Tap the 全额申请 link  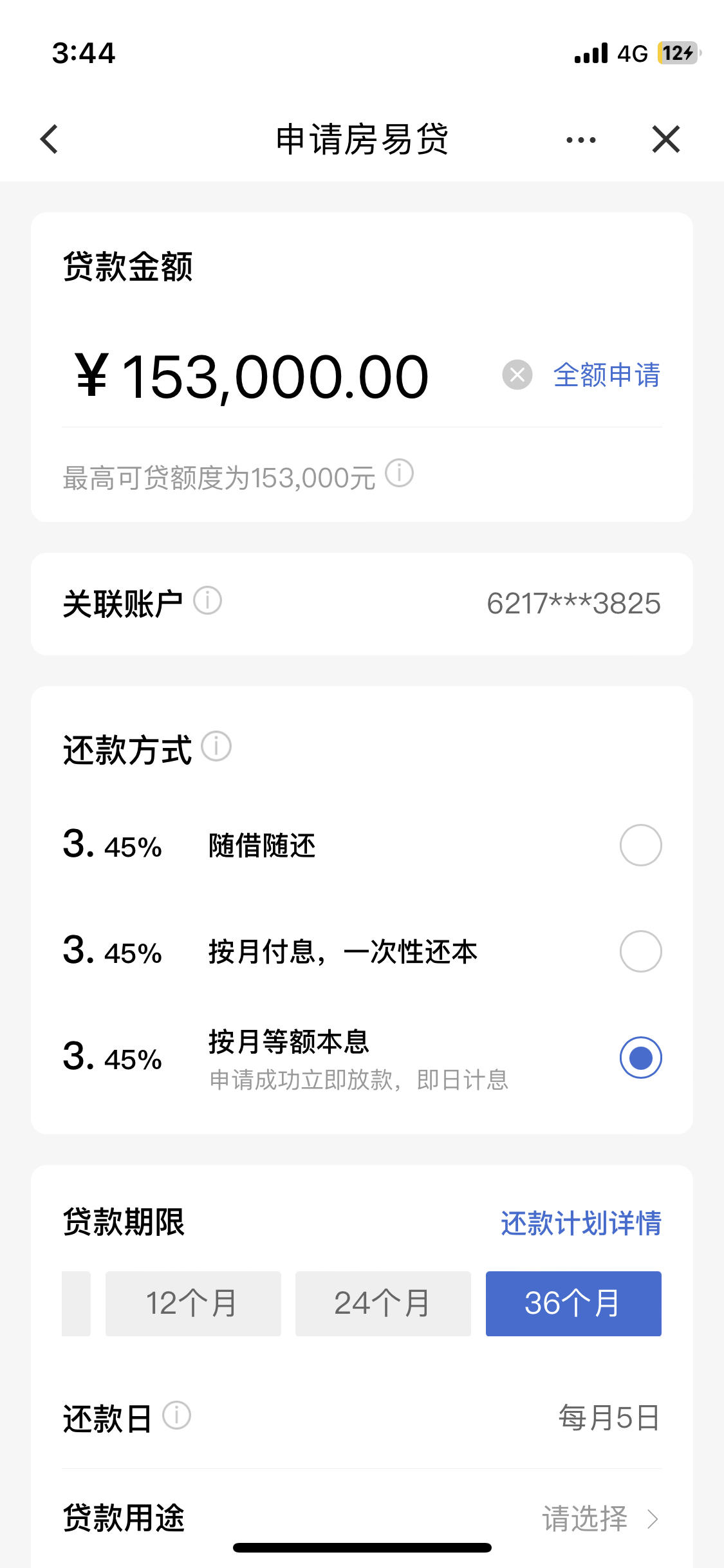[x=607, y=375]
